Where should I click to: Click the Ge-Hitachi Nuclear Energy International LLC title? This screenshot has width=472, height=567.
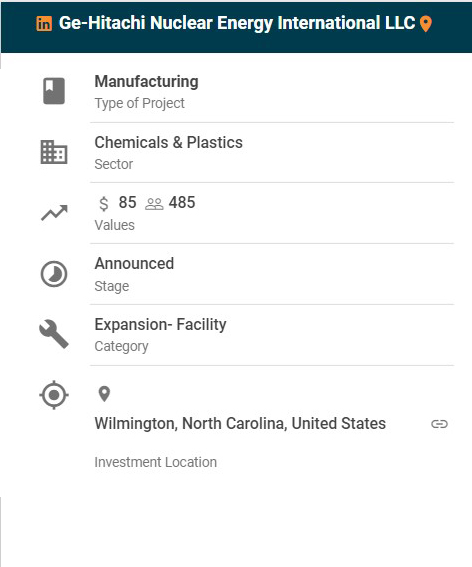tap(237, 23)
